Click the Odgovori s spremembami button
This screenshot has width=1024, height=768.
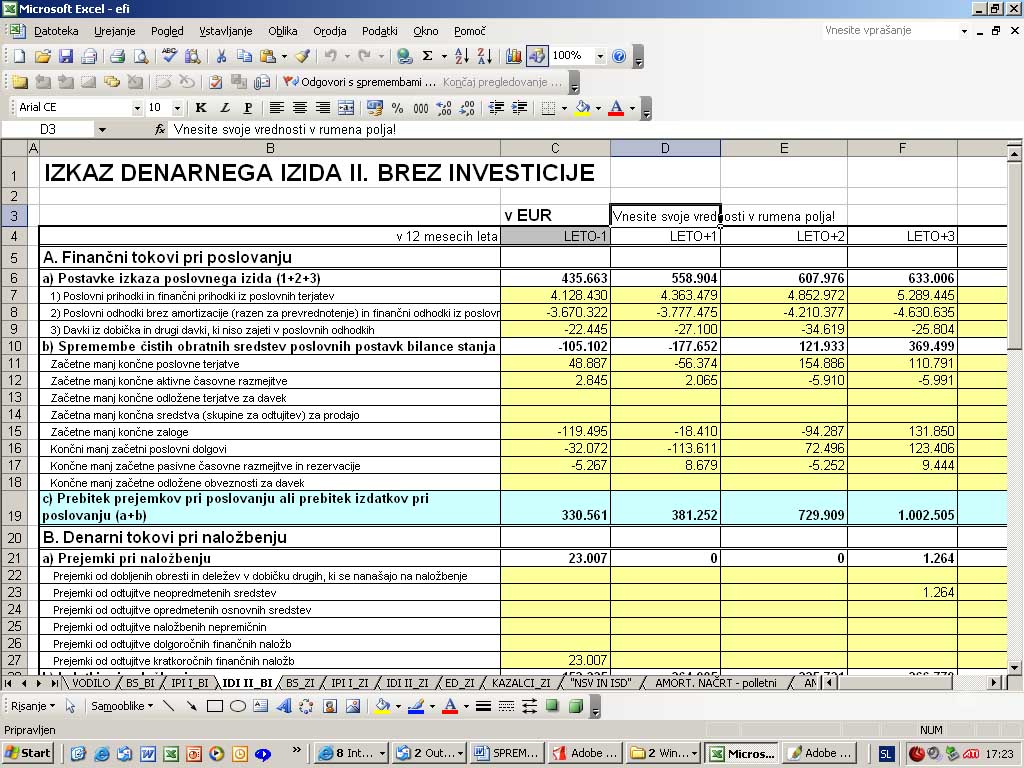360,82
